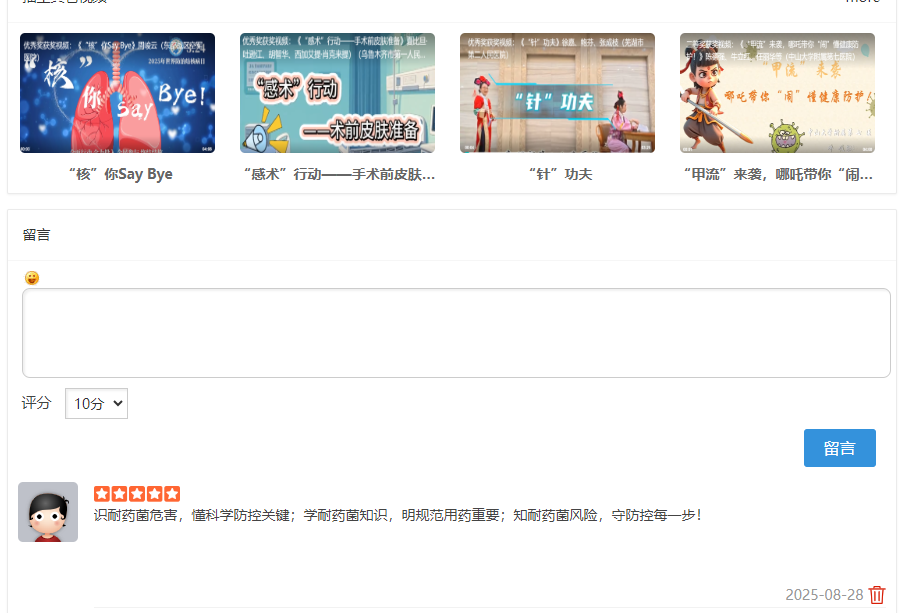The width and height of the screenshot is (901, 613).
Task: Click the fourth orange star rating icon
Action: click(155, 493)
